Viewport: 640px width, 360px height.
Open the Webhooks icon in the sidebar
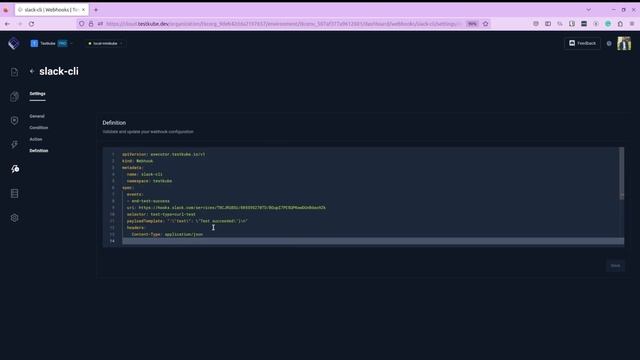coord(15,169)
